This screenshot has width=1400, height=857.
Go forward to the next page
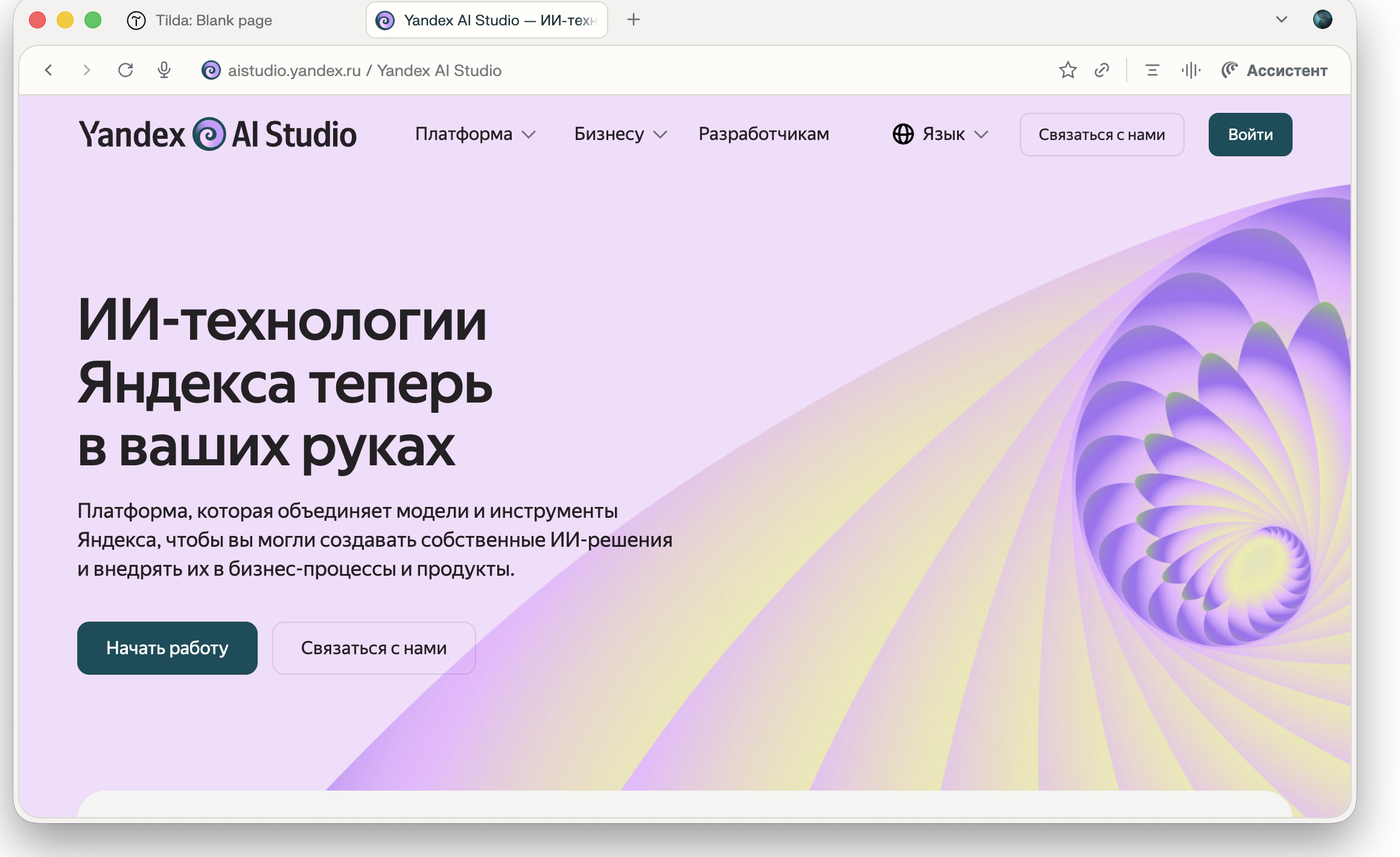tap(87, 71)
